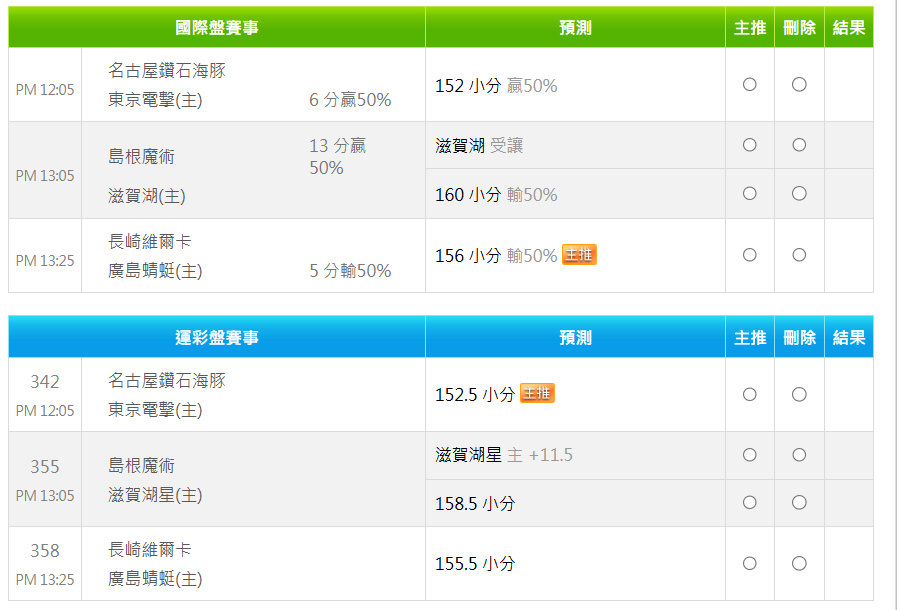
Task: Mark 主推 radio for 160 小分 prediction
Action: point(750,193)
